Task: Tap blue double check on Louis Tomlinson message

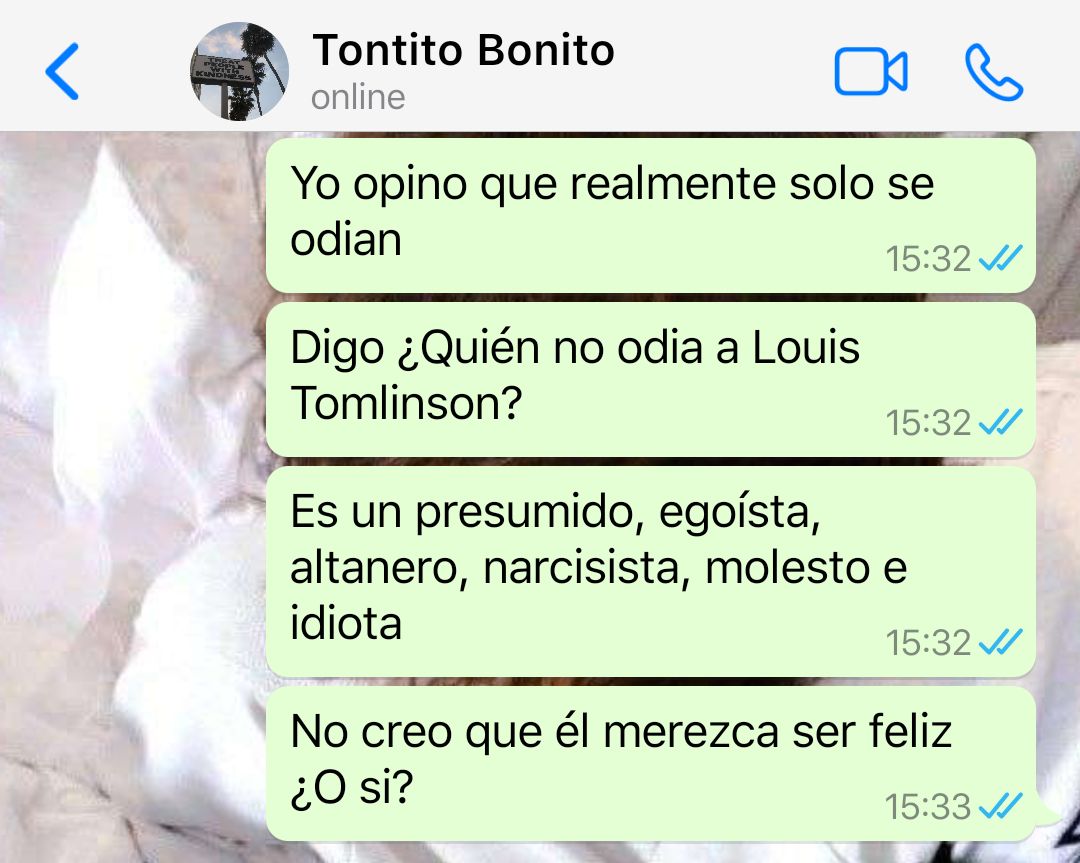Action: tap(1000, 422)
